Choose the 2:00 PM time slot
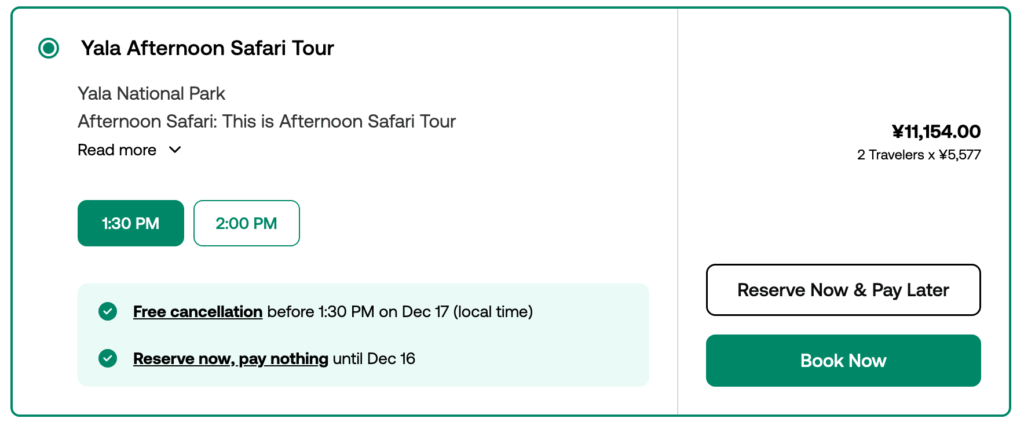The width and height of the screenshot is (1024, 429). [x=246, y=223]
